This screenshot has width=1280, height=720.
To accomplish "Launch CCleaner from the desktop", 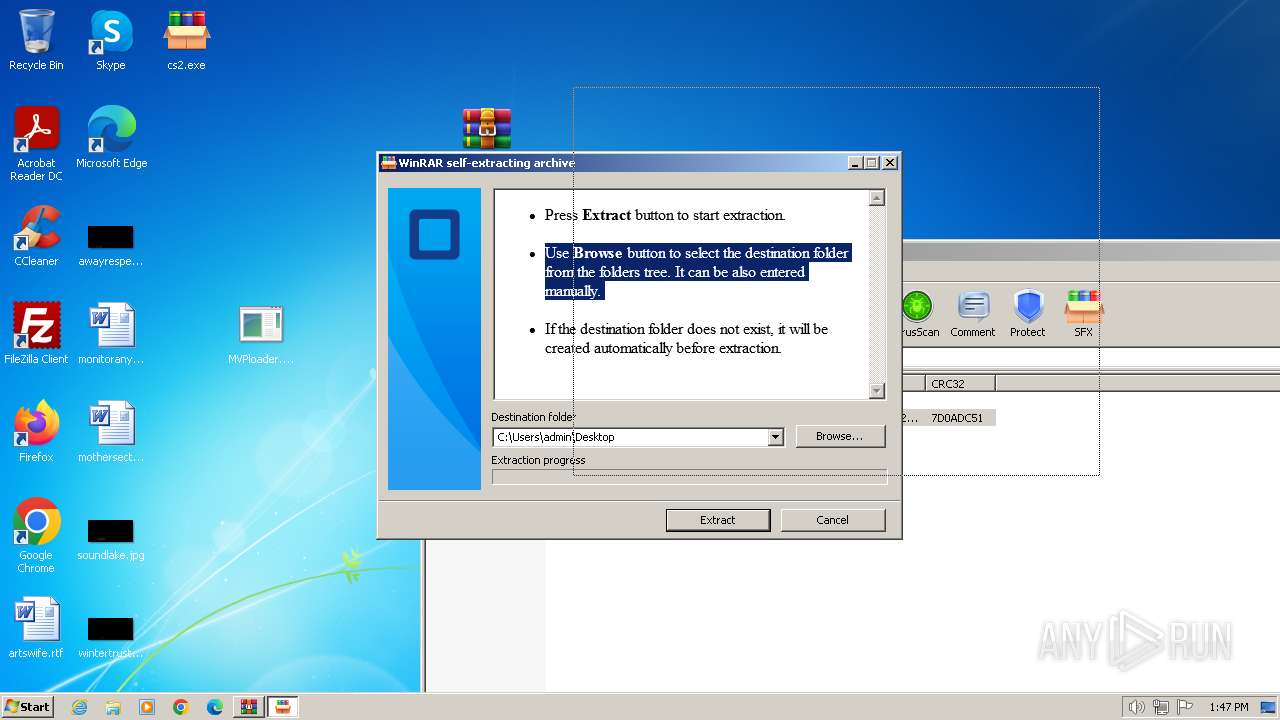I will click(x=36, y=236).
